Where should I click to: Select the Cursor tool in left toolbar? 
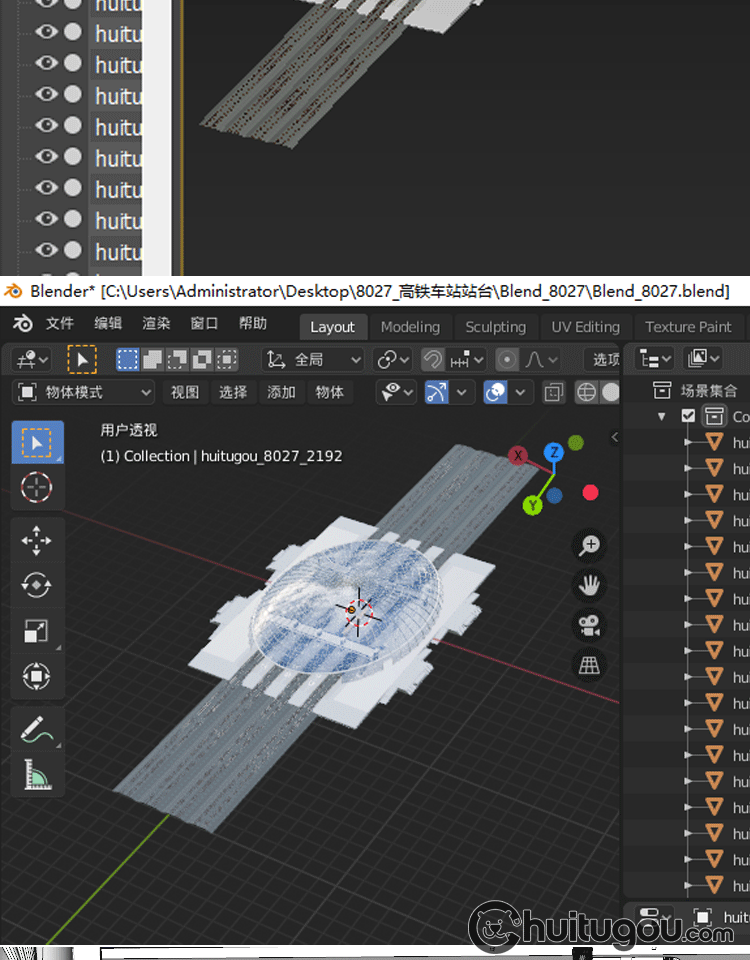coord(37,487)
